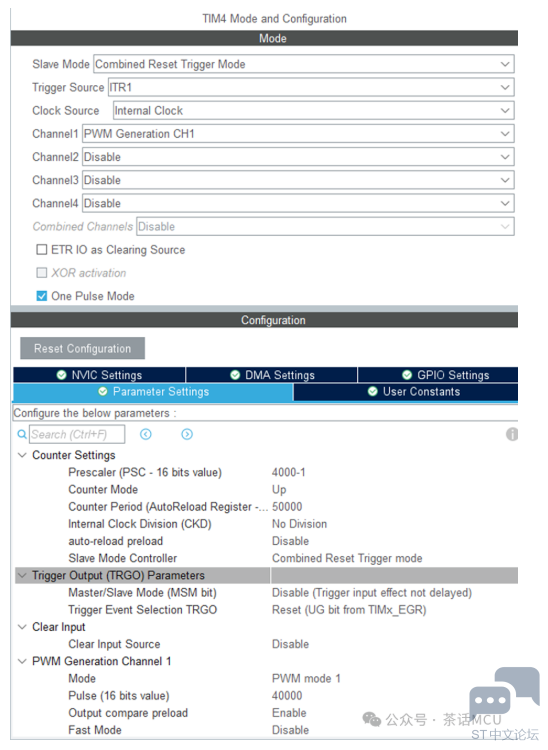
Task: Click the PWM mode 1 value
Action: coord(306,679)
